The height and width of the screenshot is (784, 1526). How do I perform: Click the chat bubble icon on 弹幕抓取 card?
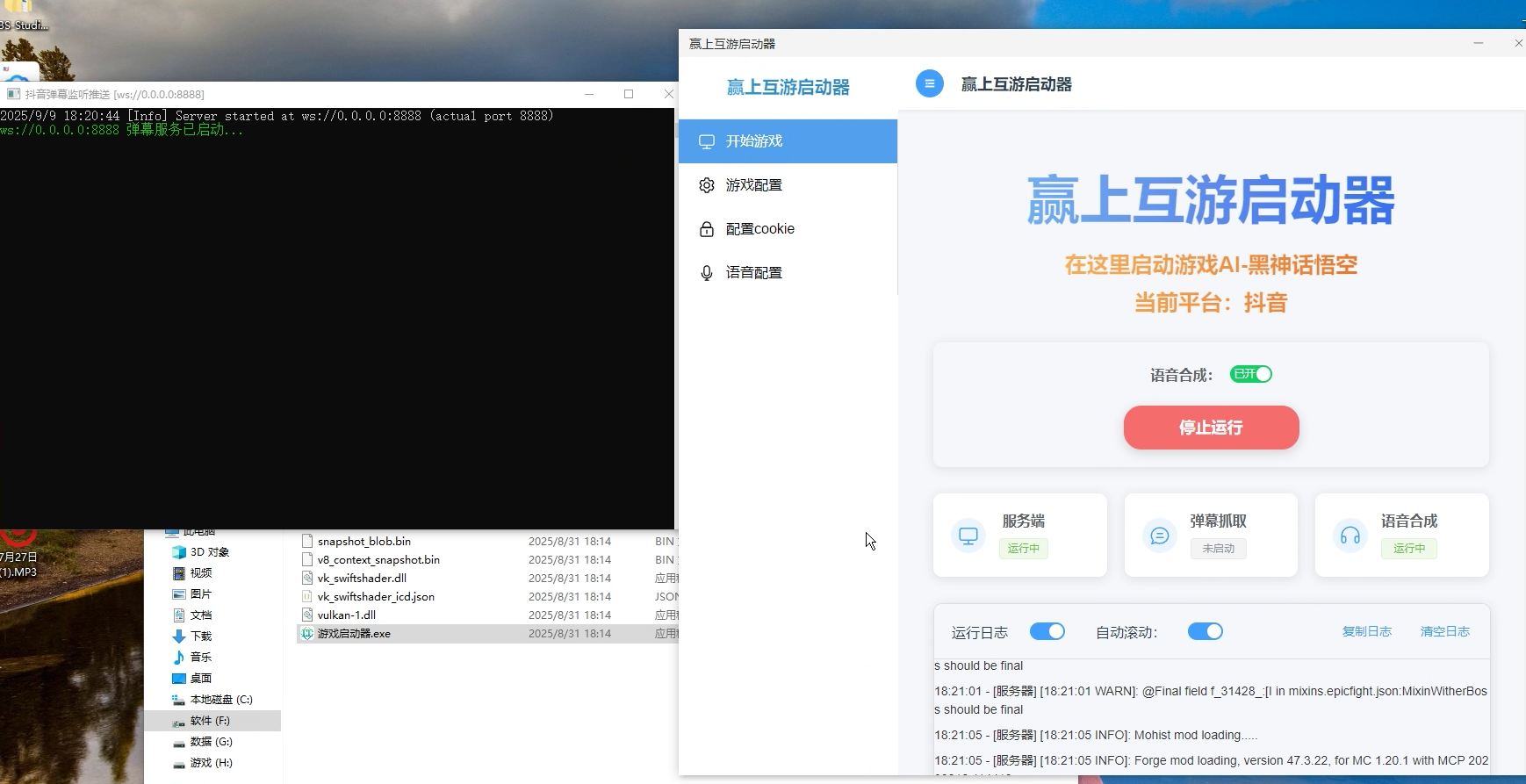pyautogui.click(x=1159, y=536)
